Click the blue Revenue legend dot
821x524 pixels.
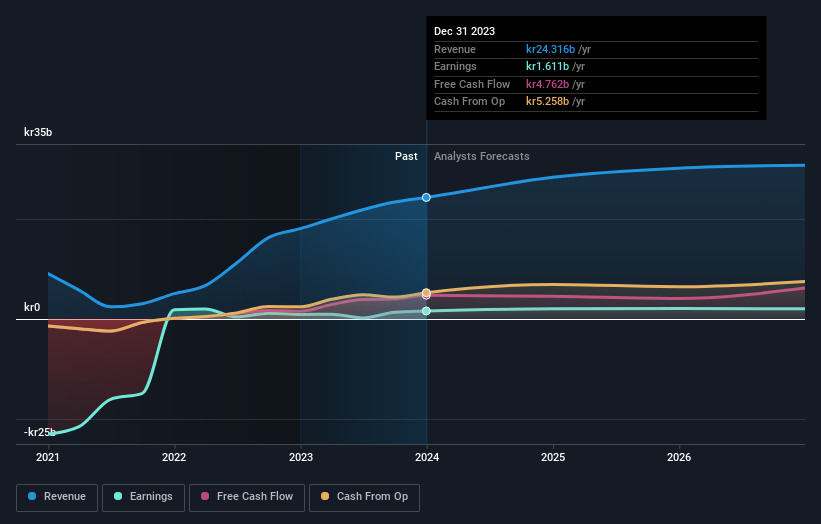click(x=32, y=496)
